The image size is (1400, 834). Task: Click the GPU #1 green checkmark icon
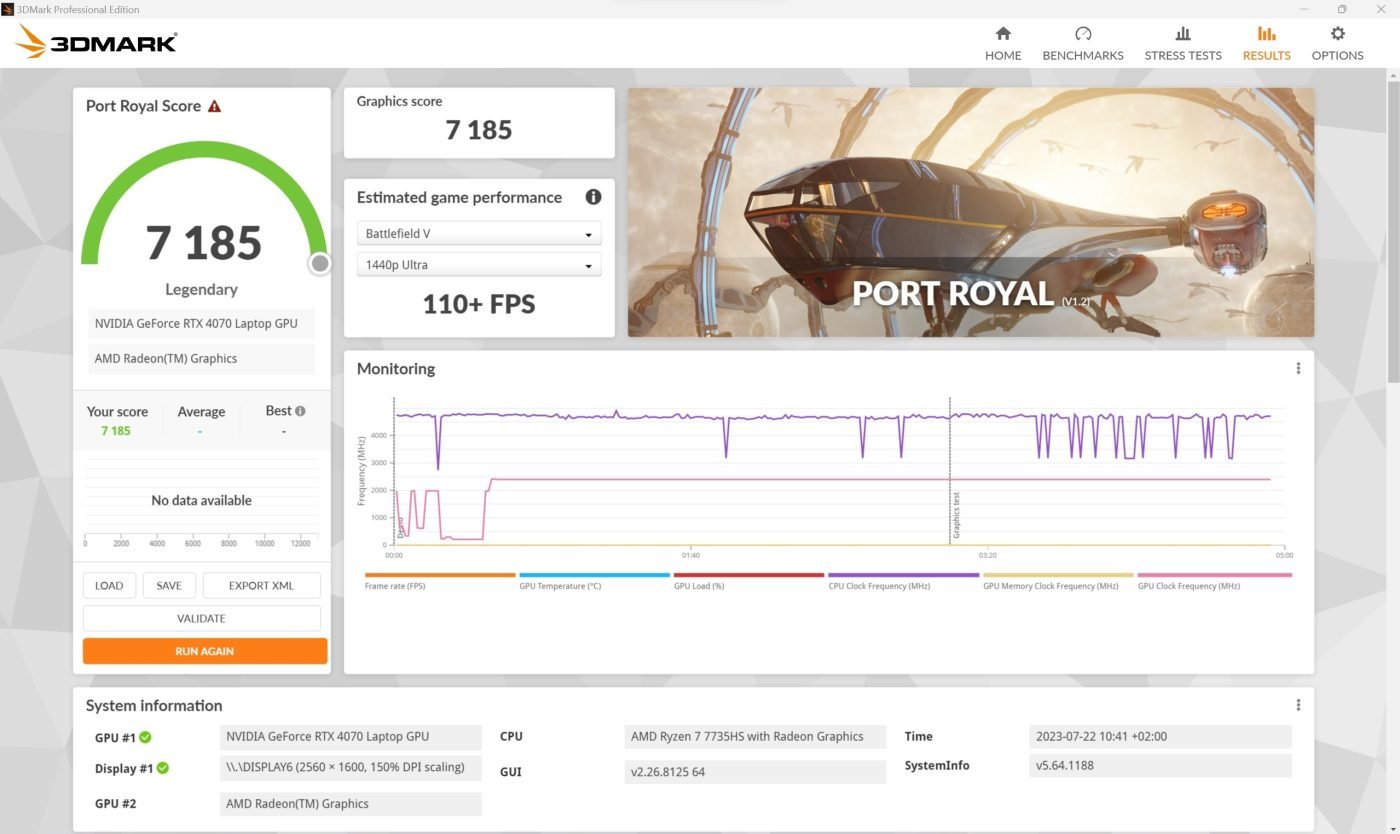point(145,737)
